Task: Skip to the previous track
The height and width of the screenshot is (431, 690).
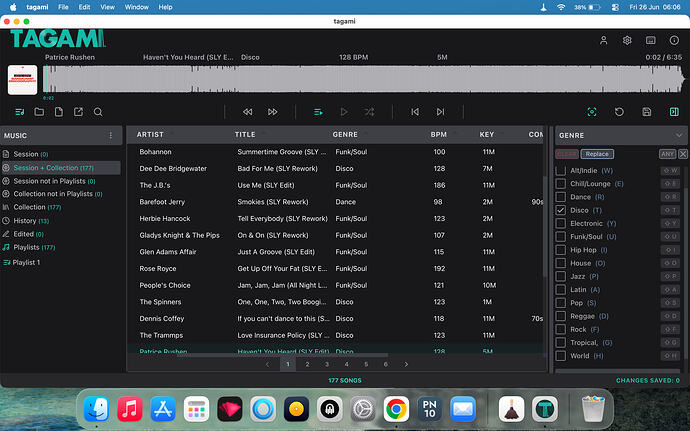Action: pyautogui.click(x=415, y=112)
